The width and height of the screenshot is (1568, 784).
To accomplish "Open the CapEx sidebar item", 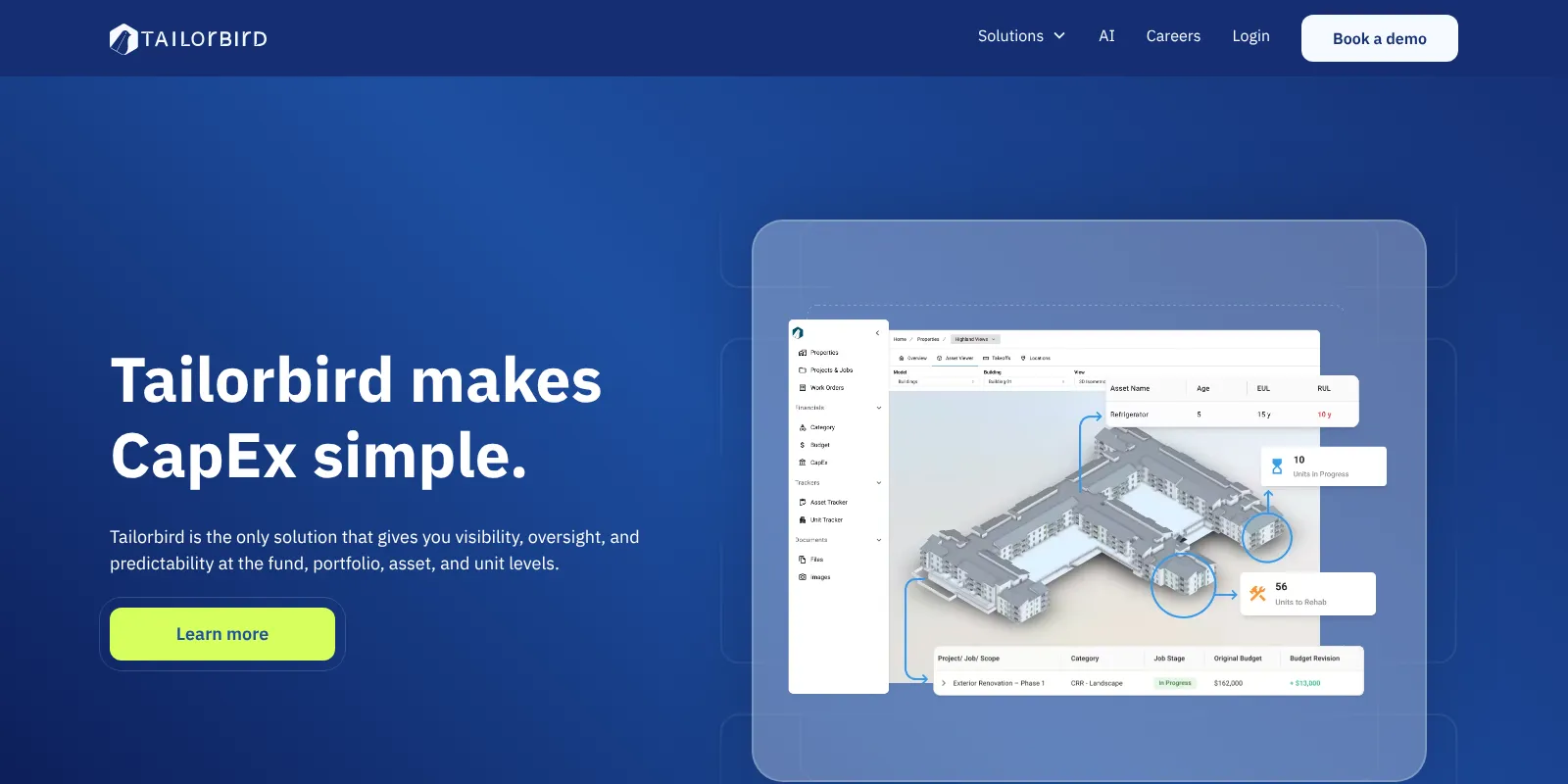I will (813, 463).
